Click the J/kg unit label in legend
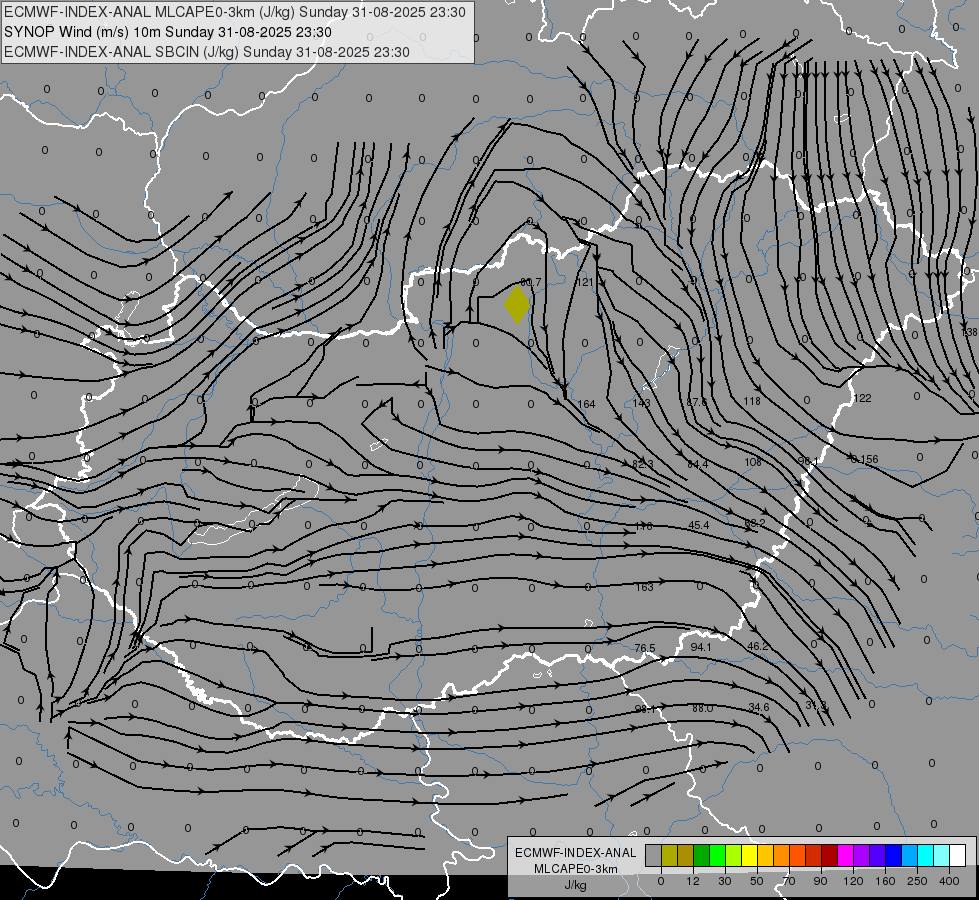This screenshot has height=900, width=979. 576,885
